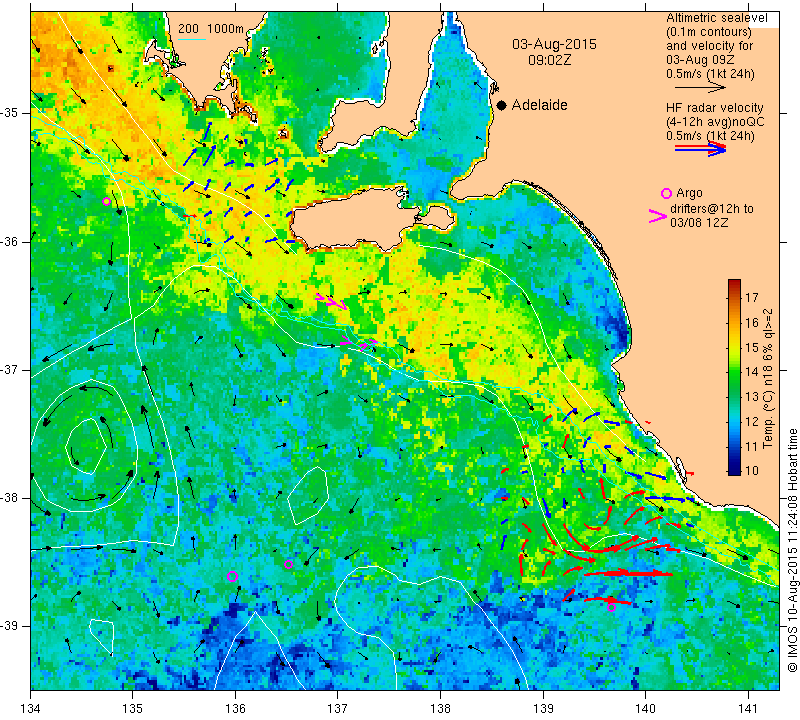Click the "Adelaide" city label
Viewport: 800px width, 720px height.
(539, 105)
